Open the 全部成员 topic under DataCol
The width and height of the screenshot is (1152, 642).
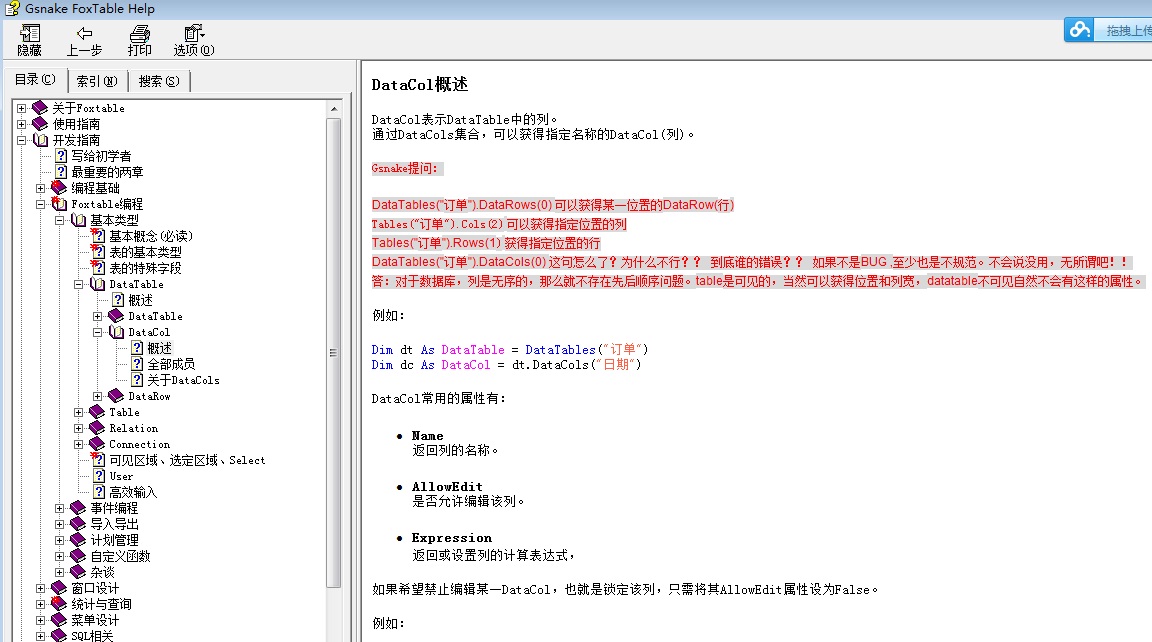point(171,364)
